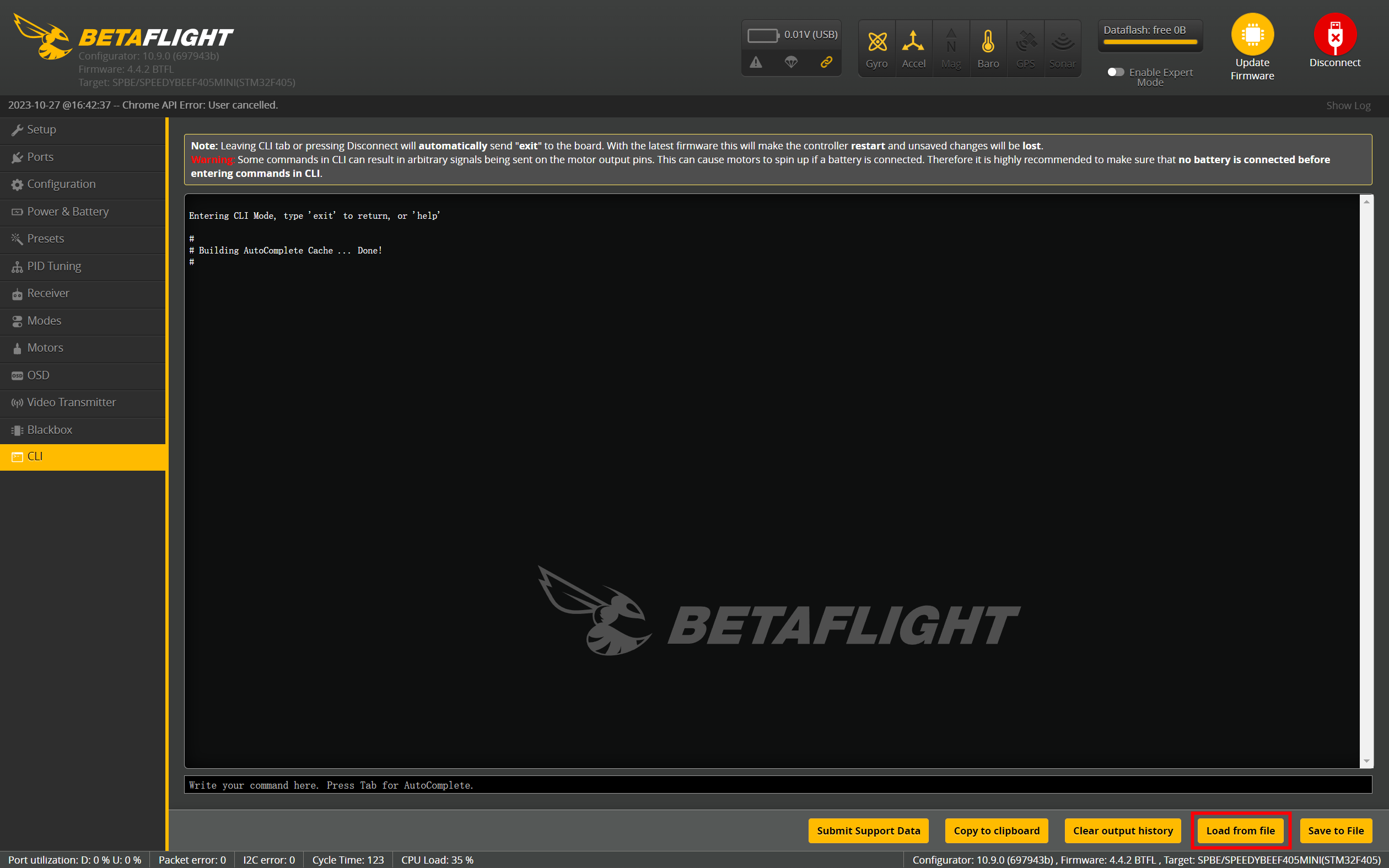Click the battery voltage indicator icon
Screen dimensions: 1389x868
[763, 35]
